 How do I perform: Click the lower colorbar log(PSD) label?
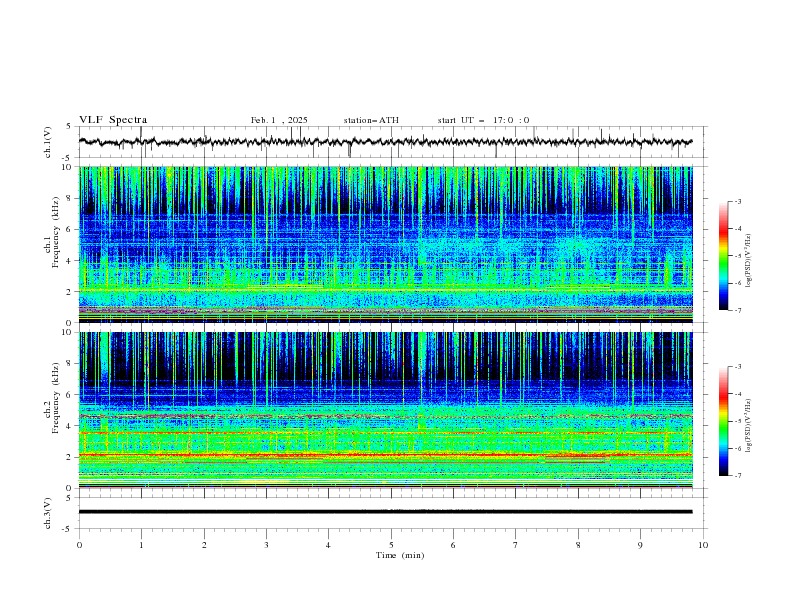click(748, 426)
